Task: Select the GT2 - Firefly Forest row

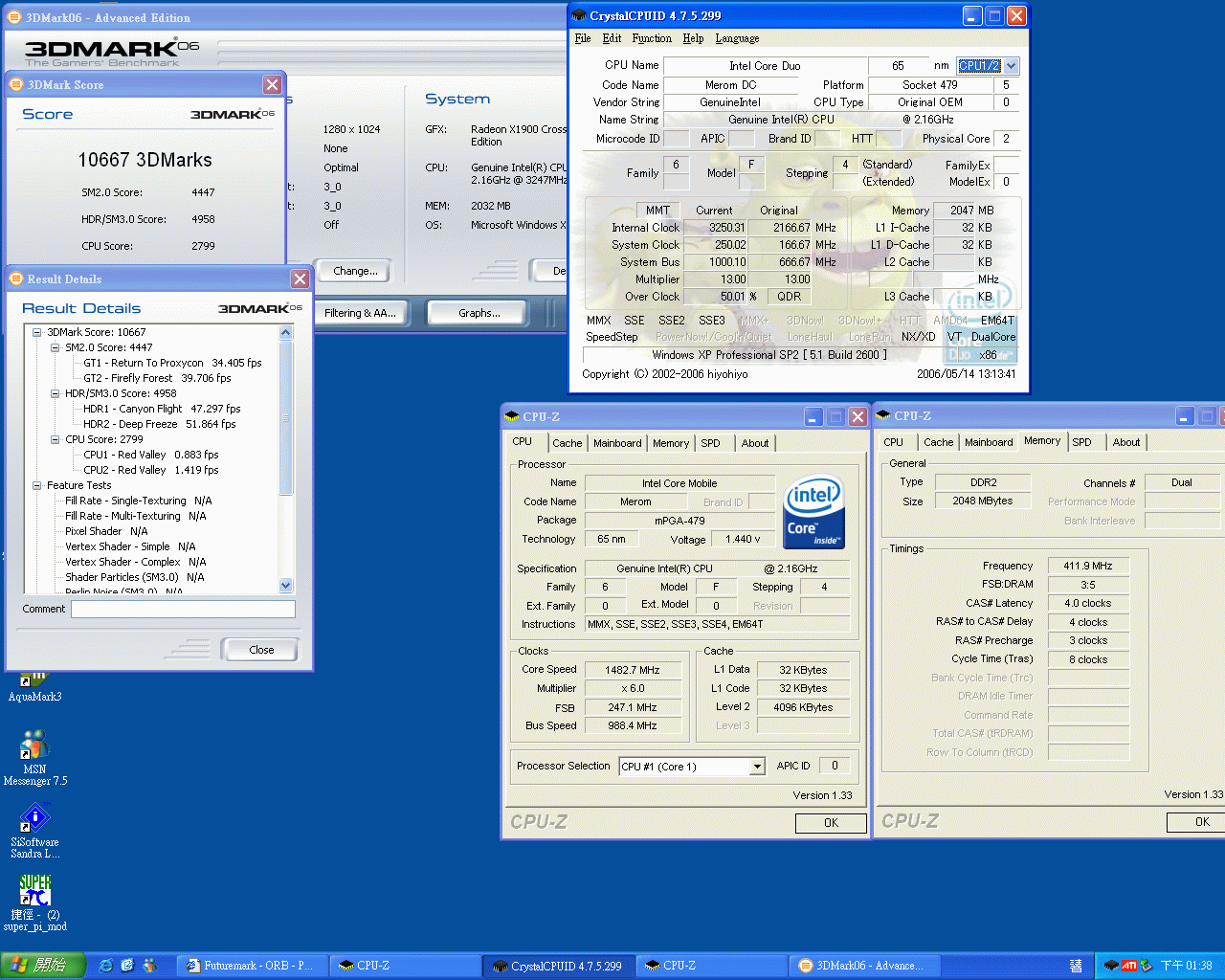Action: pyautogui.click(x=157, y=378)
